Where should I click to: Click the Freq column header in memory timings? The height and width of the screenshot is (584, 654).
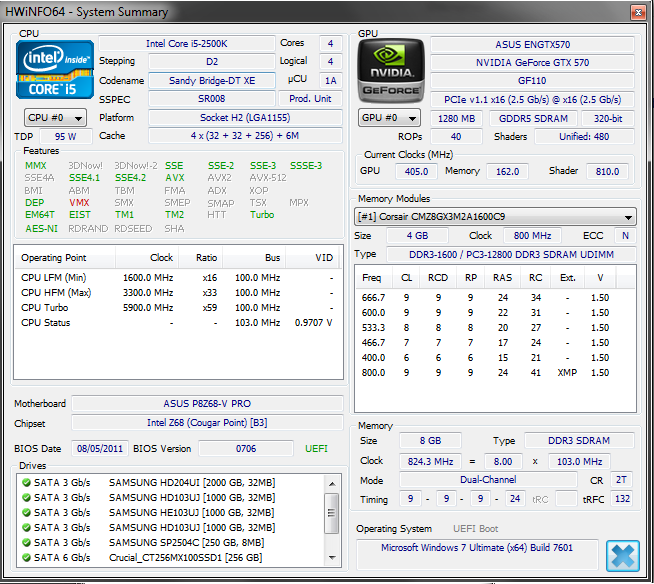pyautogui.click(x=374, y=277)
